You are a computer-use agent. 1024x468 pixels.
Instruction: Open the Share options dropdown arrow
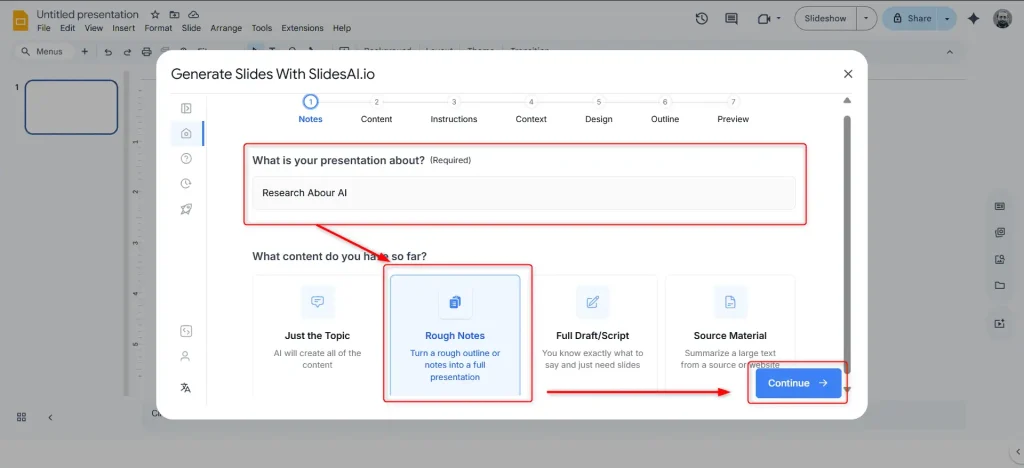coord(947,18)
